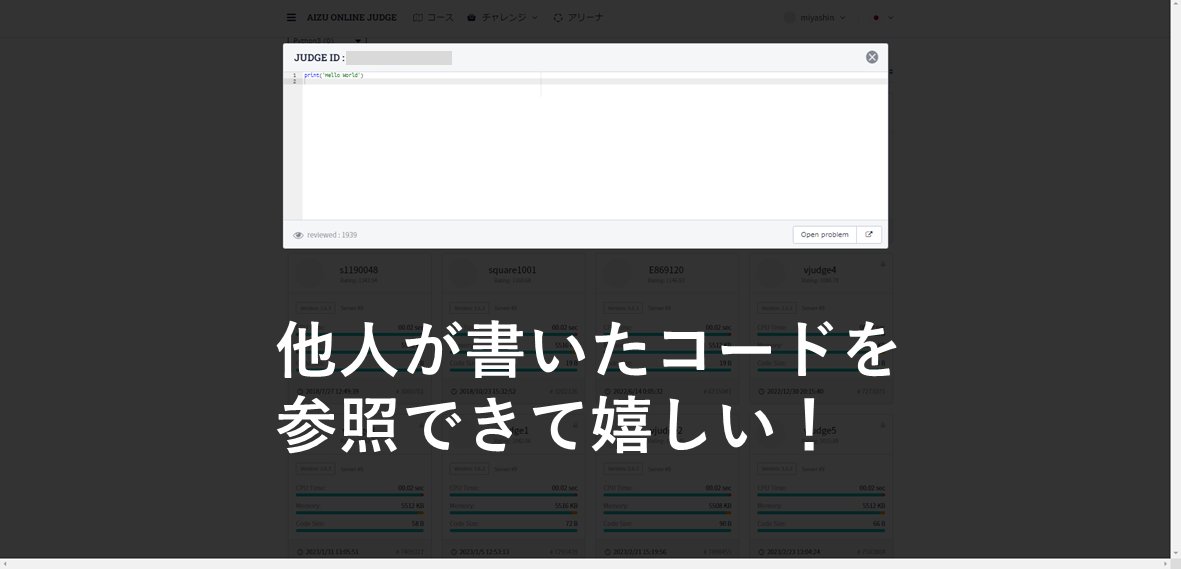
Task: Click line number 2 in code gutter
Action: coord(294,81)
